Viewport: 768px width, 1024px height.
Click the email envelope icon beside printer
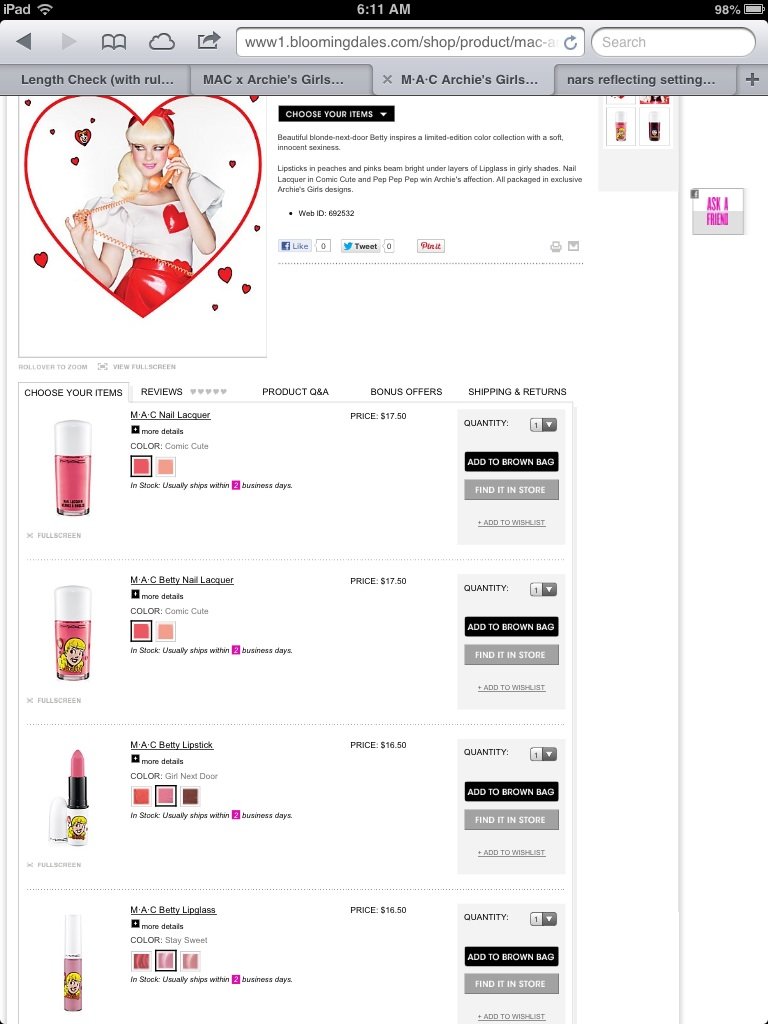click(573, 246)
